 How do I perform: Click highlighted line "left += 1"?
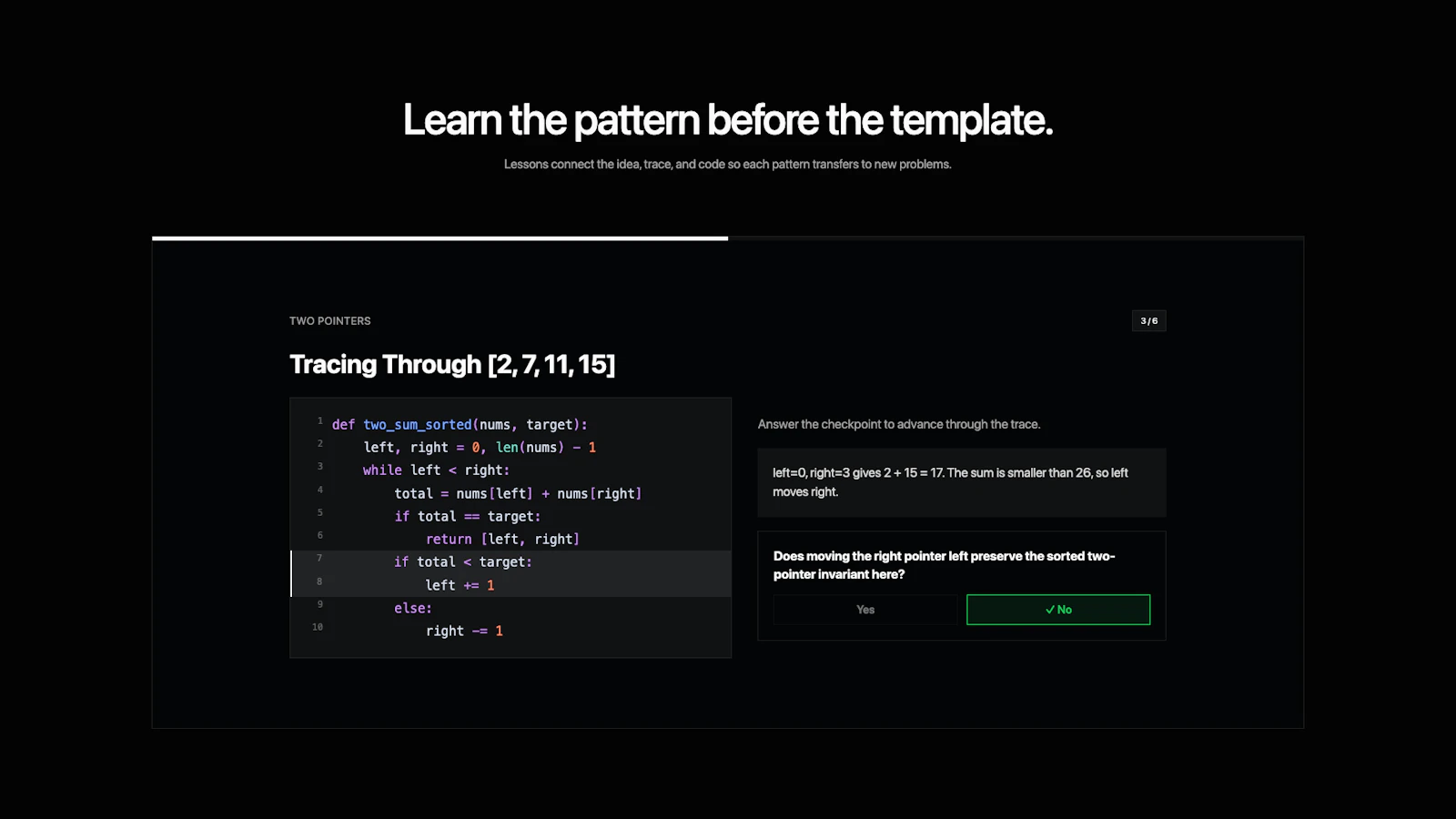tap(460, 585)
